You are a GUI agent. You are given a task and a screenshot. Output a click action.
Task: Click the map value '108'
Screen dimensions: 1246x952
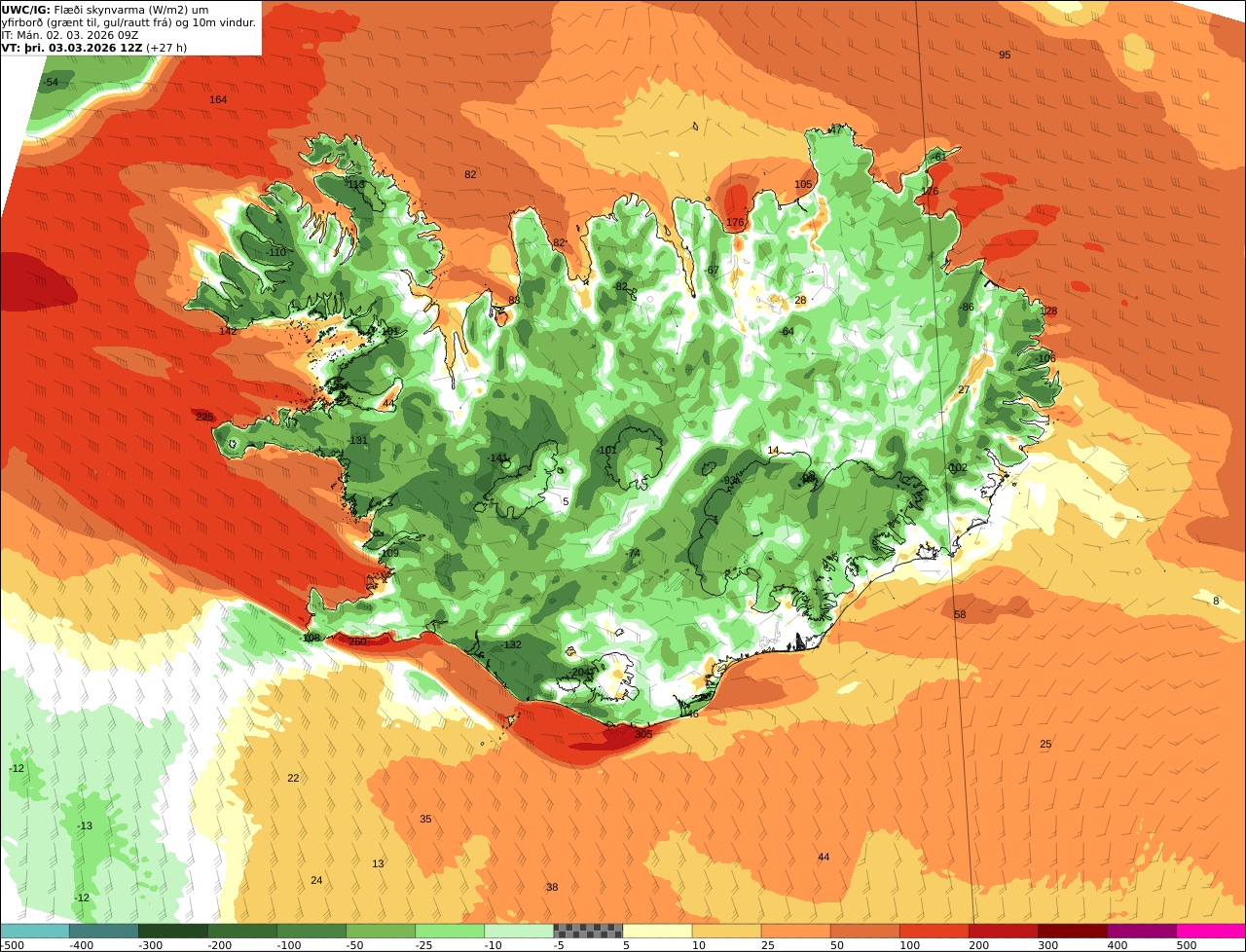[x=311, y=639]
